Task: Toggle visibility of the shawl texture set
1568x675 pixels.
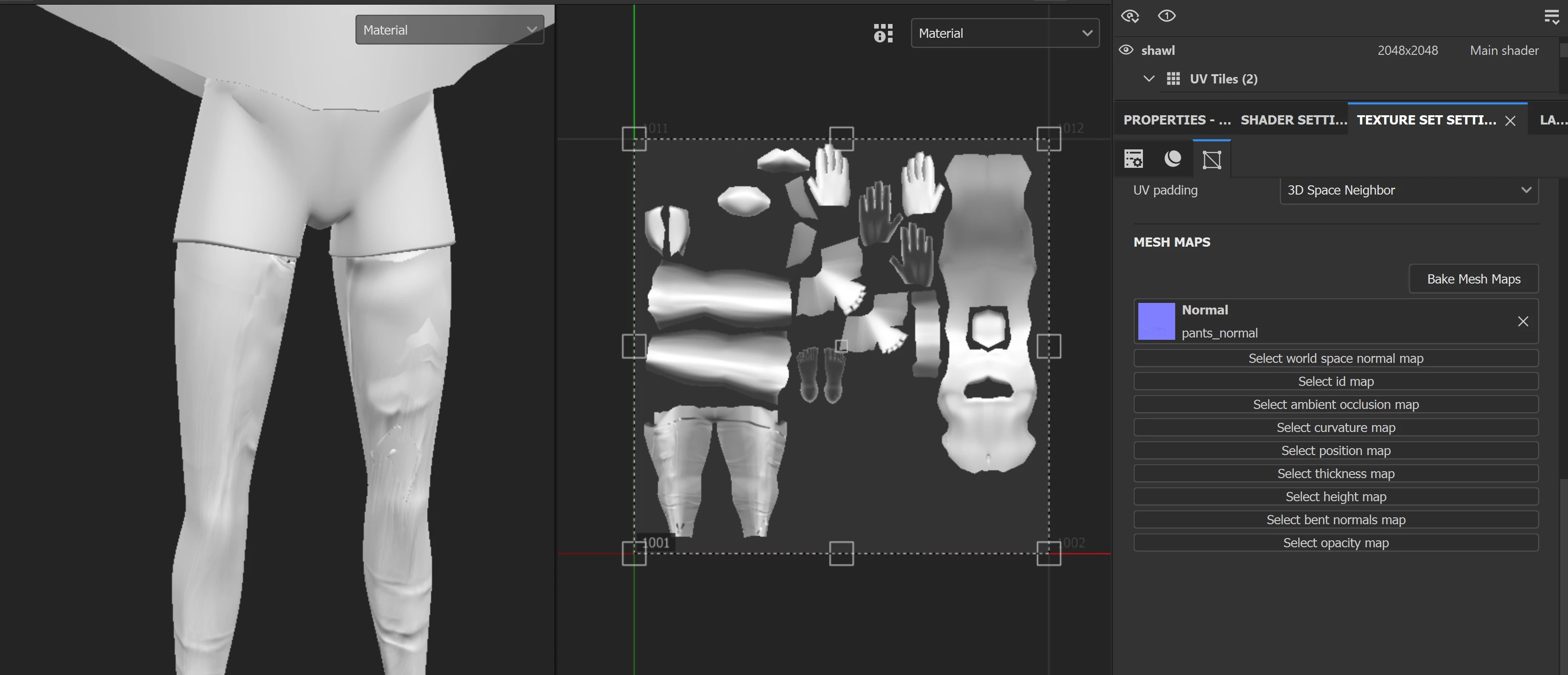Action: (1126, 50)
